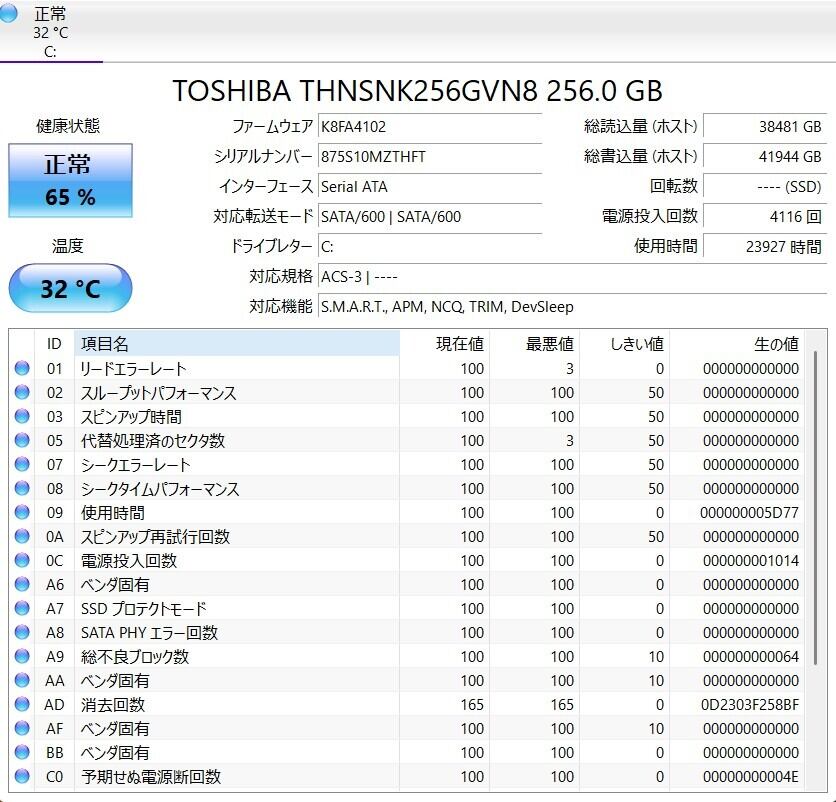
Task: Click the power-on count value 4116 回
Action: pyautogui.click(x=765, y=216)
